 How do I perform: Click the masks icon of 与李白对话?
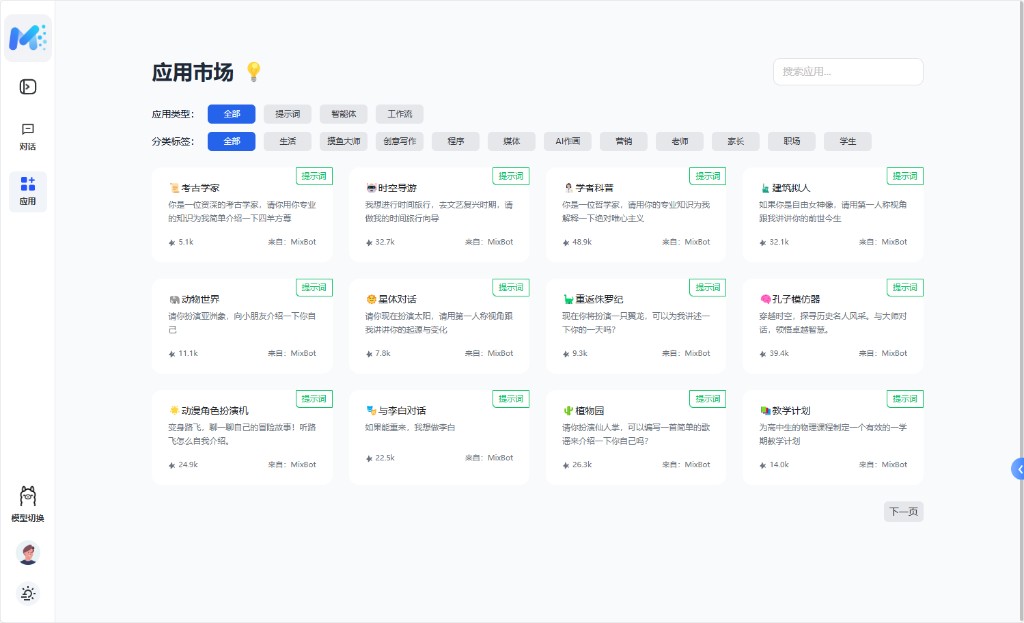(x=371, y=411)
